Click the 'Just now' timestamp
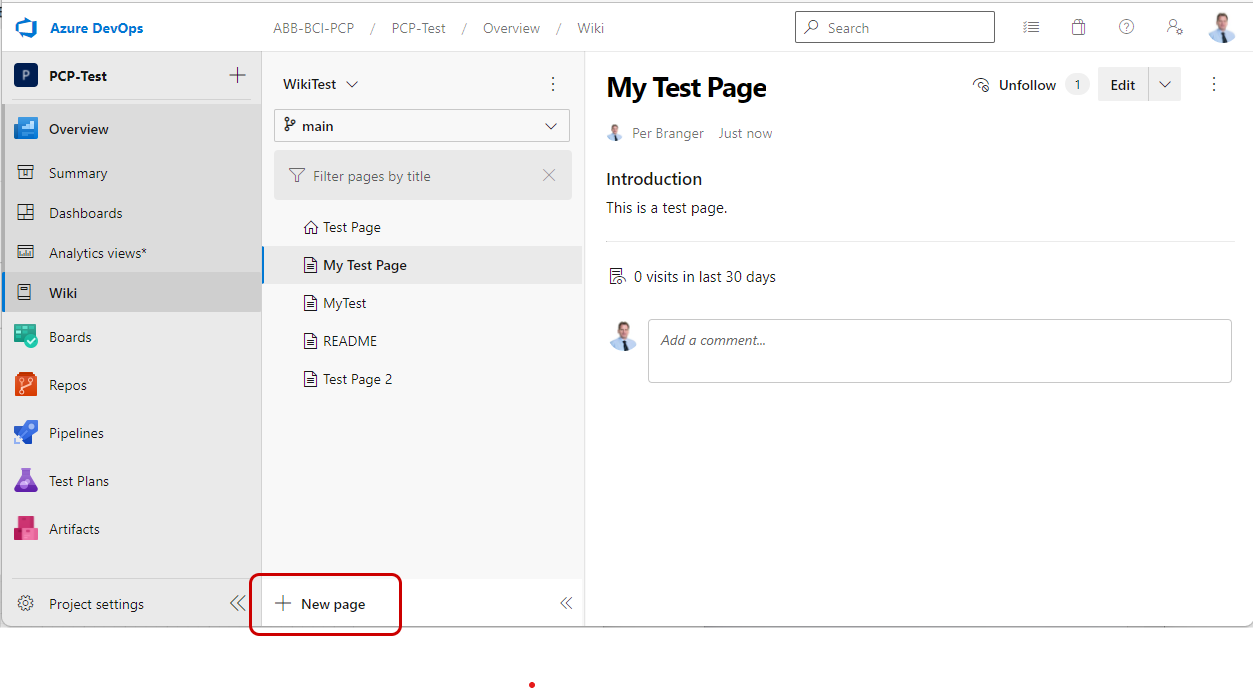Image resolution: width=1254 pixels, height=690 pixels. [x=745, y=133]
